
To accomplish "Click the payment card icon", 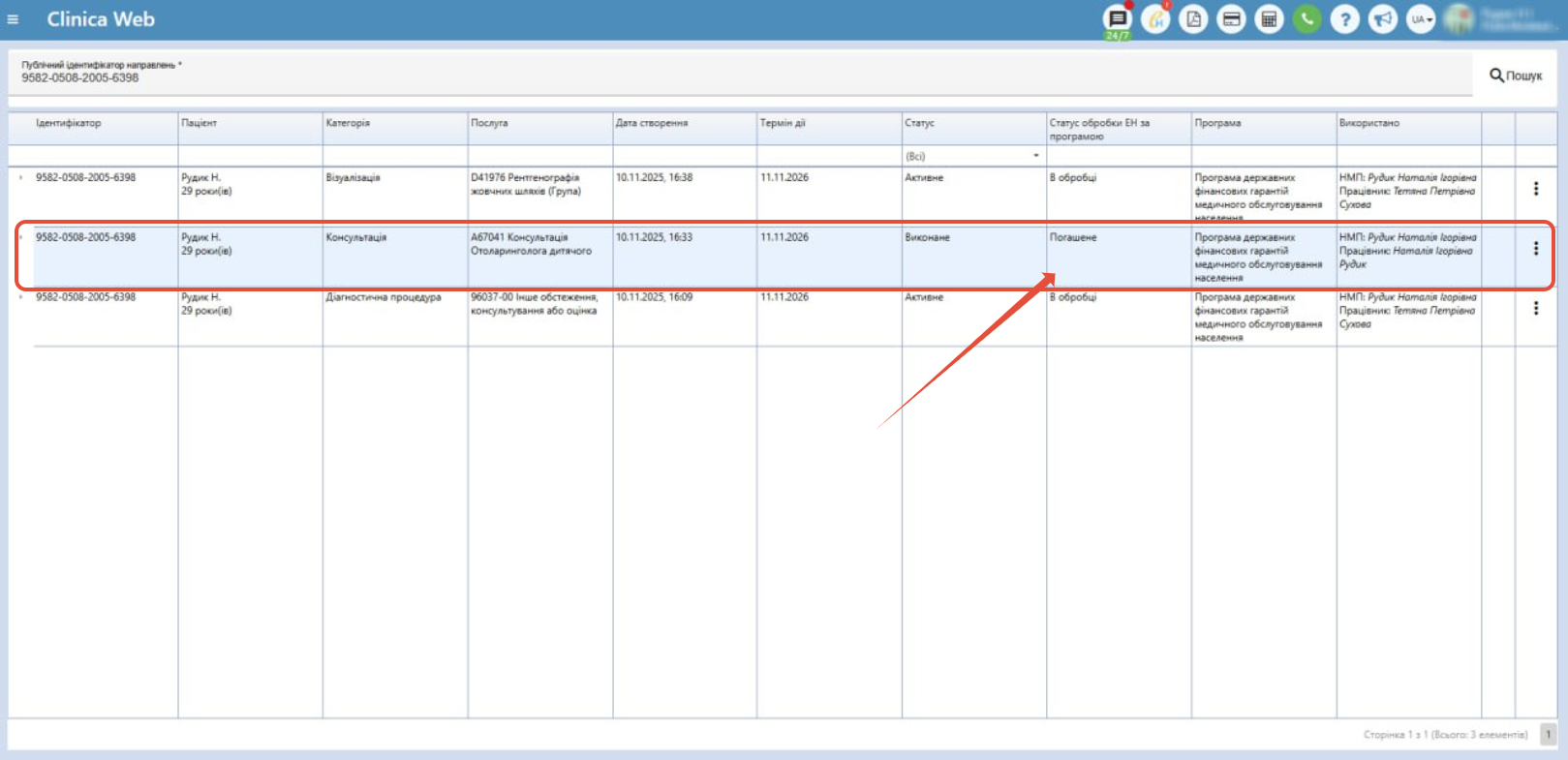I will [x=1231, y=19].
